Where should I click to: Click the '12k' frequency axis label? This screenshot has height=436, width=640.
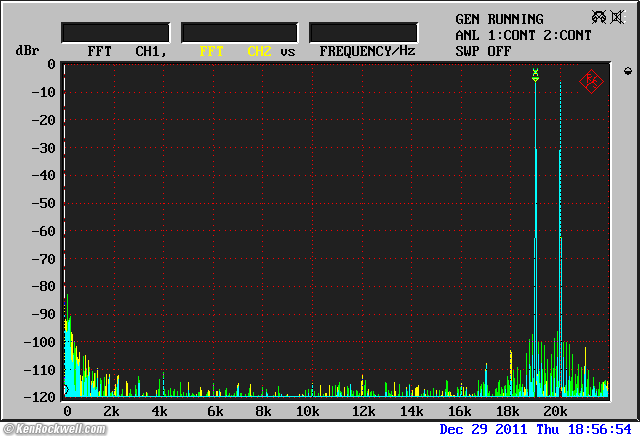click(x=363, y=411)
